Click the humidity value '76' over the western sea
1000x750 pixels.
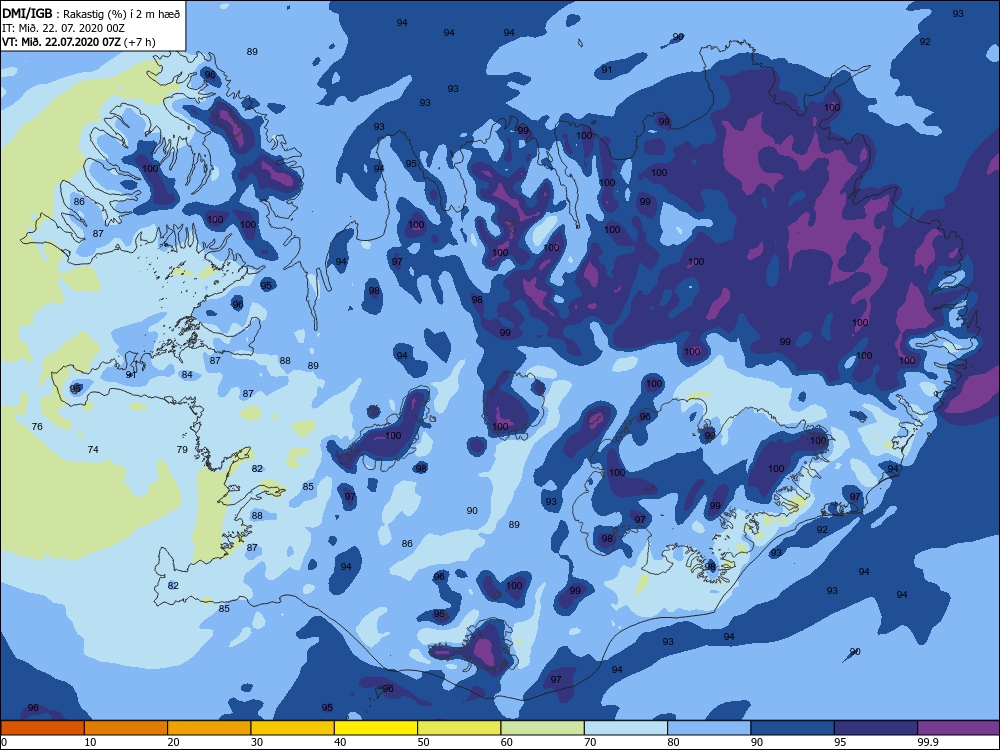click(x=37, y=427)
